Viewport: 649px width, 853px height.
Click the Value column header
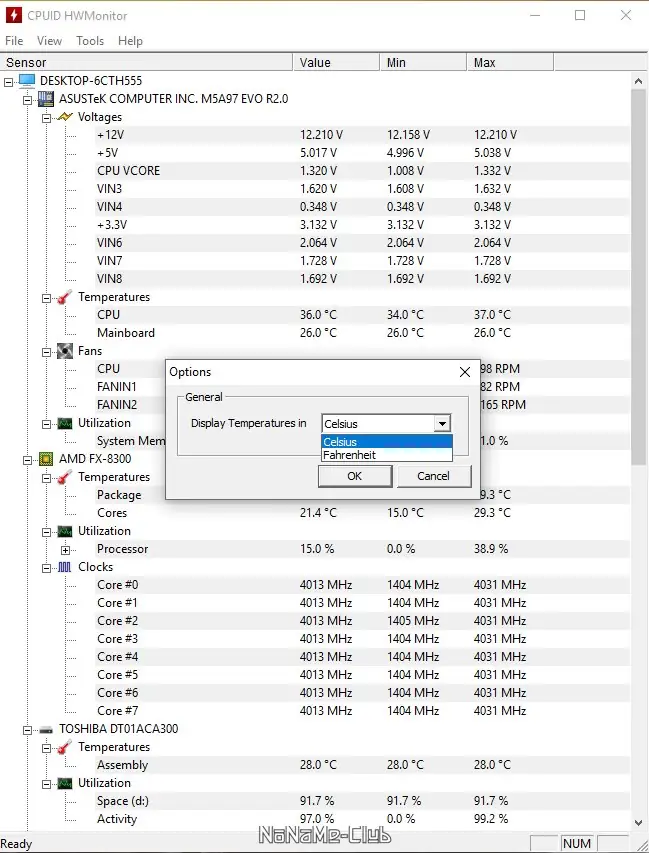click(x=336, y=63)
